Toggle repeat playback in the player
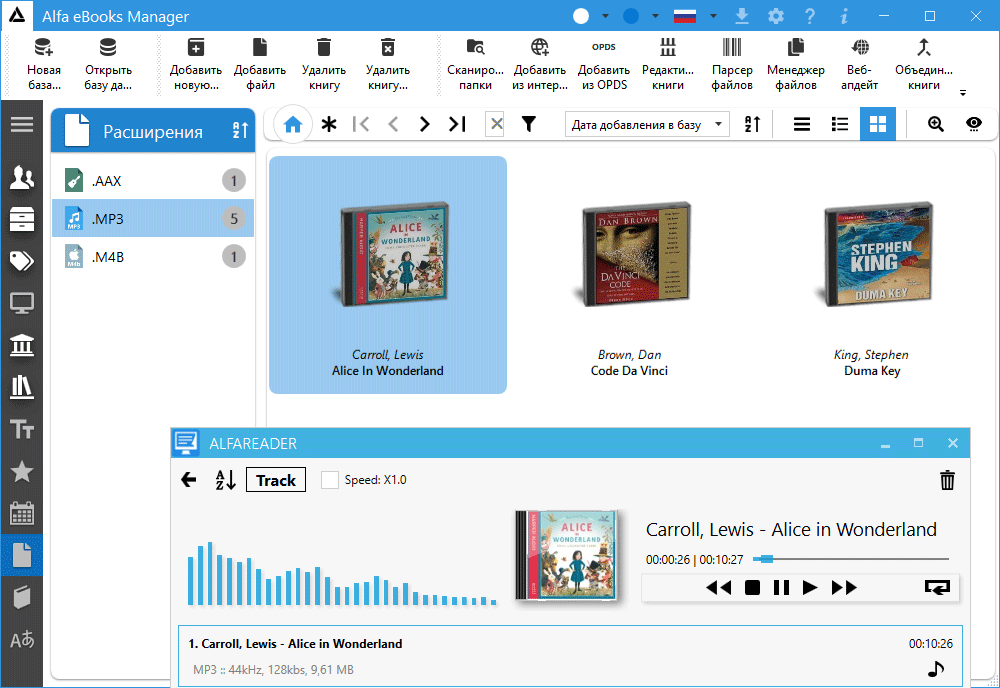The image size is (1000, 688). (938, 588)
